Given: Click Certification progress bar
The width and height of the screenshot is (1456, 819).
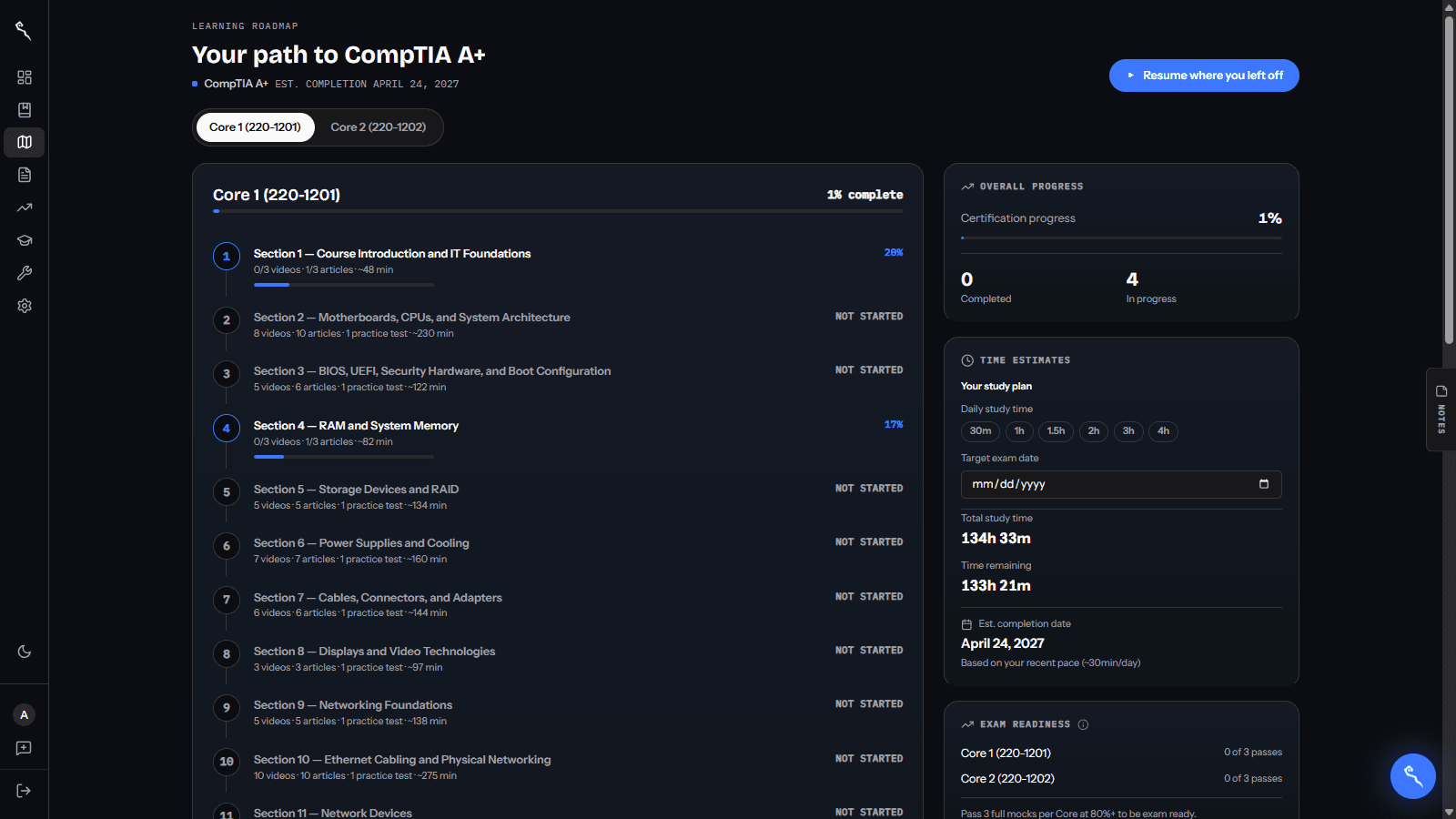Looking at the screenshot, I should (1121, 238).
